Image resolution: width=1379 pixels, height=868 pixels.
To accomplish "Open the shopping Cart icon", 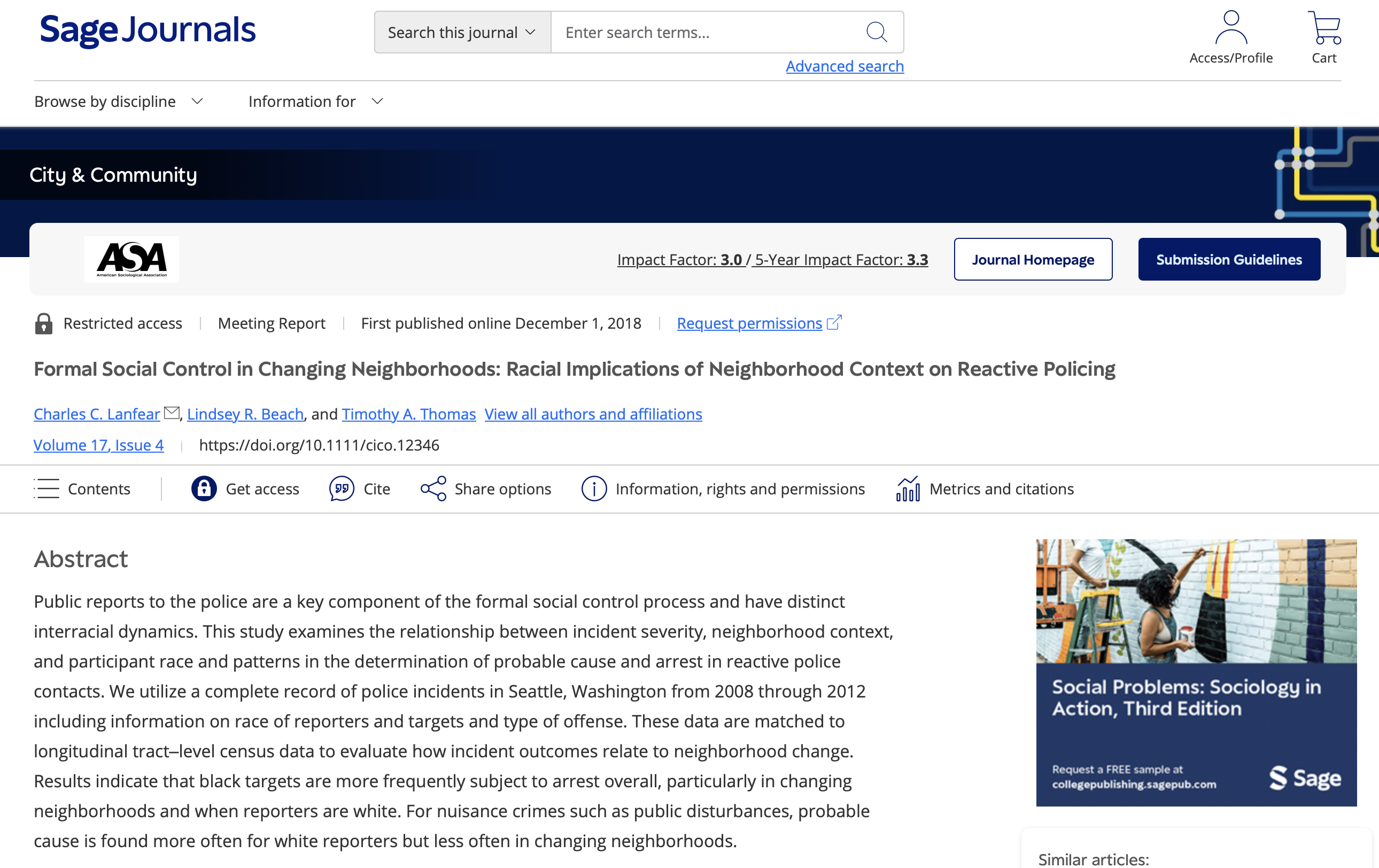I will click(1323, 27).
